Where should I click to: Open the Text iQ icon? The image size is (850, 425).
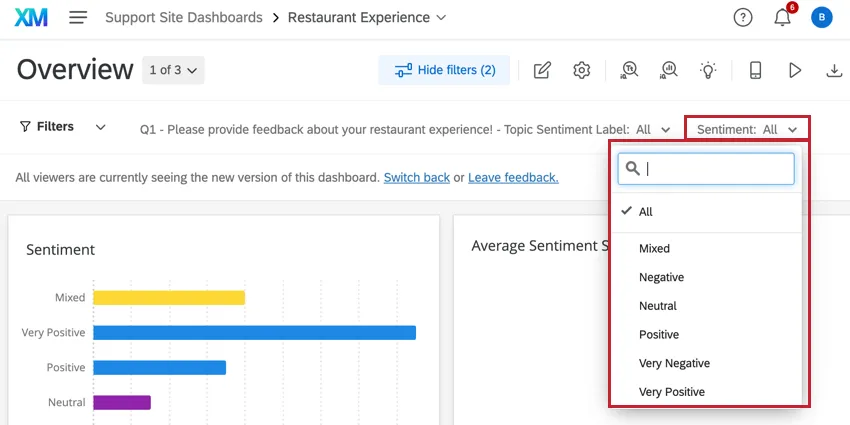(630, 70)
